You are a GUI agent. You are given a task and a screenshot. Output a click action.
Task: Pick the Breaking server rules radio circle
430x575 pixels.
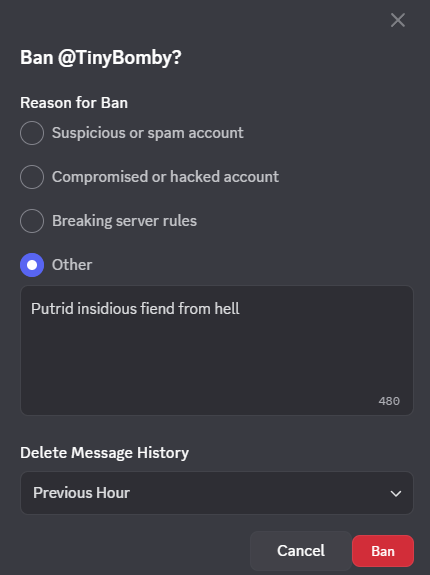click(32, 221)
